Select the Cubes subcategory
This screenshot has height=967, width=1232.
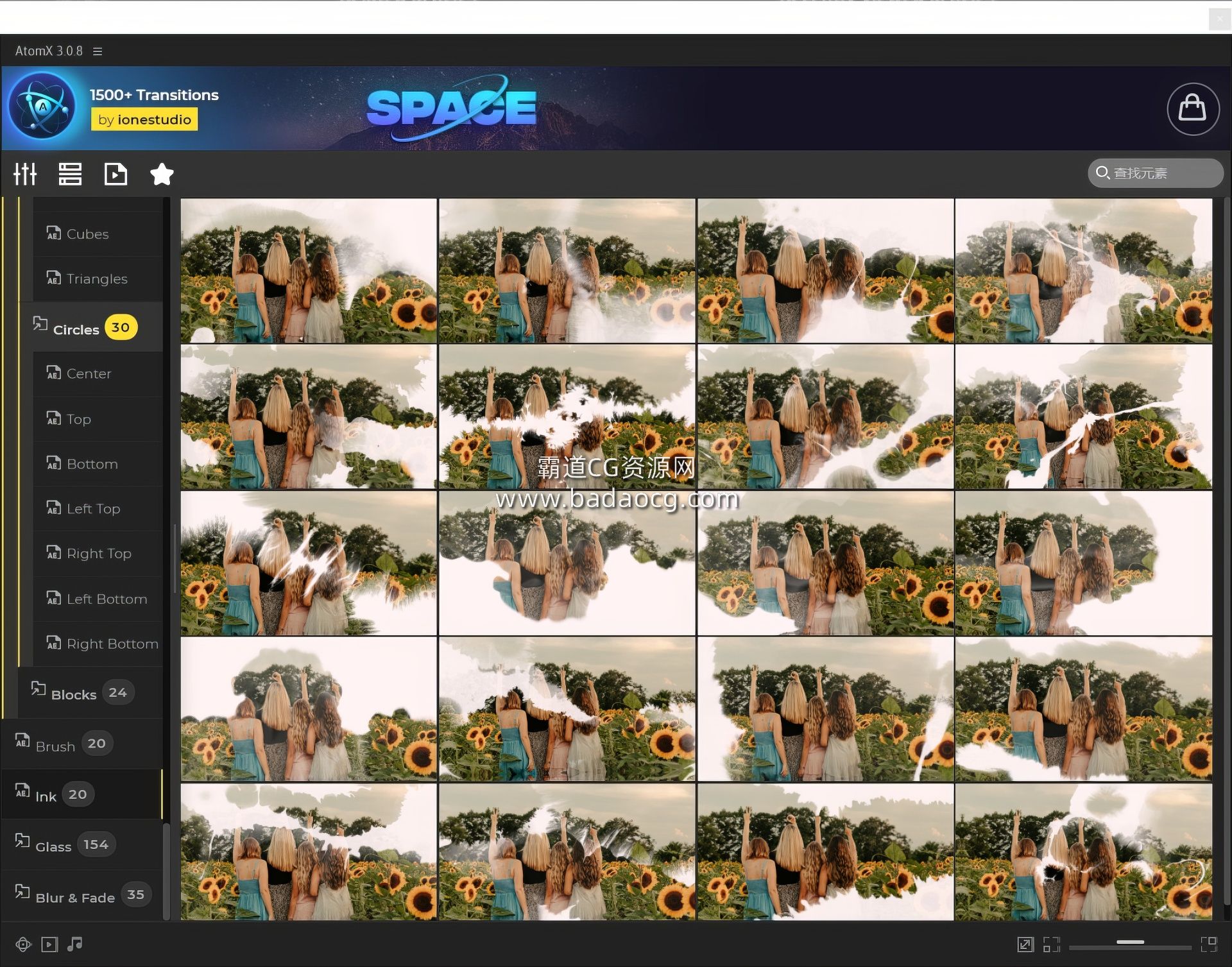pos(98,234)
